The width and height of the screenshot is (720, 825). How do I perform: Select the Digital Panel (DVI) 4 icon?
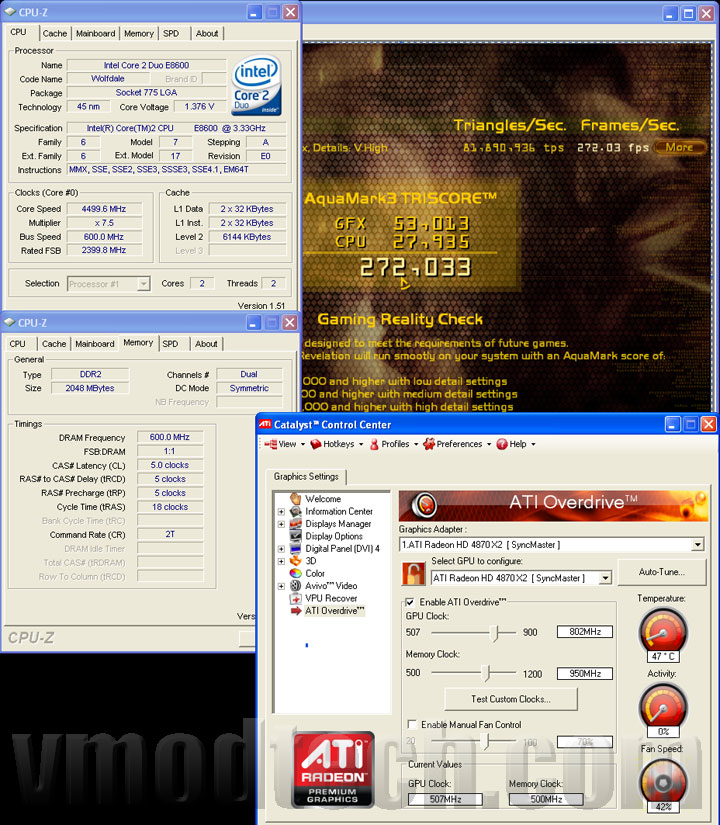click(296, 548)
